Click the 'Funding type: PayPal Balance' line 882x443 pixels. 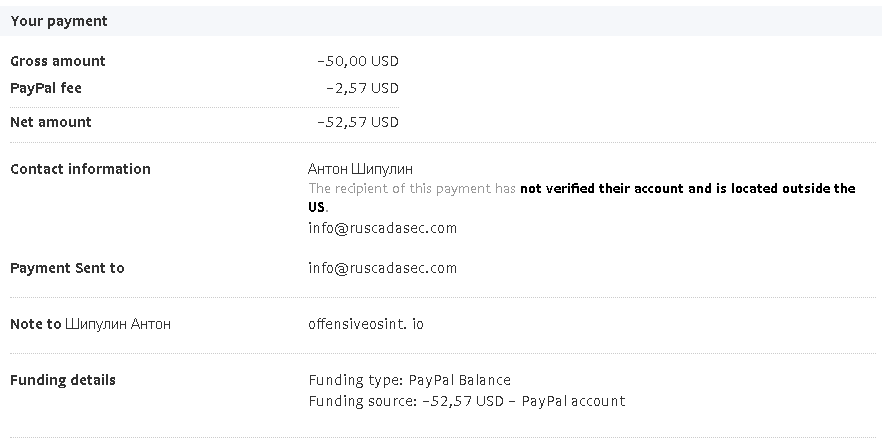coord(410,380)
